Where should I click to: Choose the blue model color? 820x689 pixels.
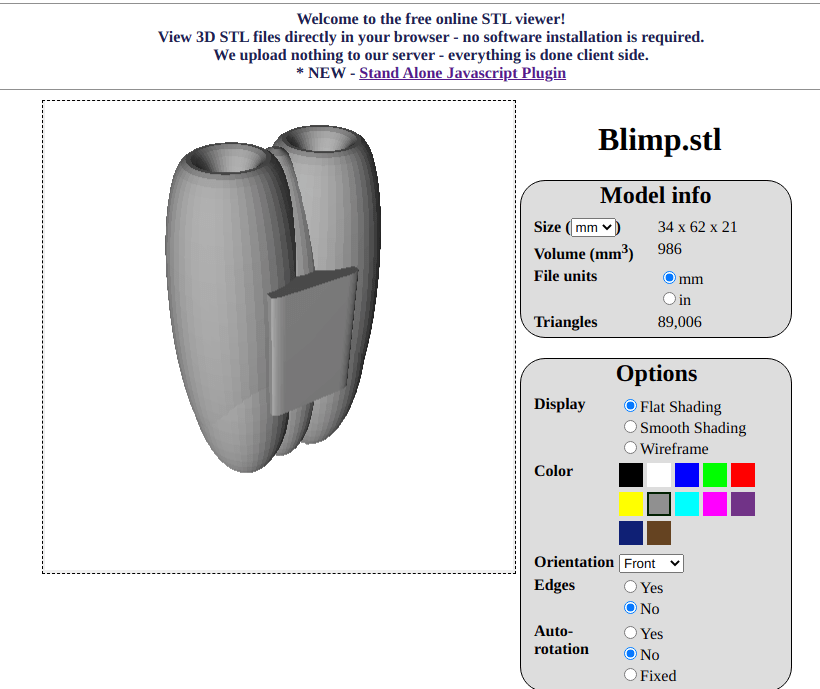coord(687,475)
